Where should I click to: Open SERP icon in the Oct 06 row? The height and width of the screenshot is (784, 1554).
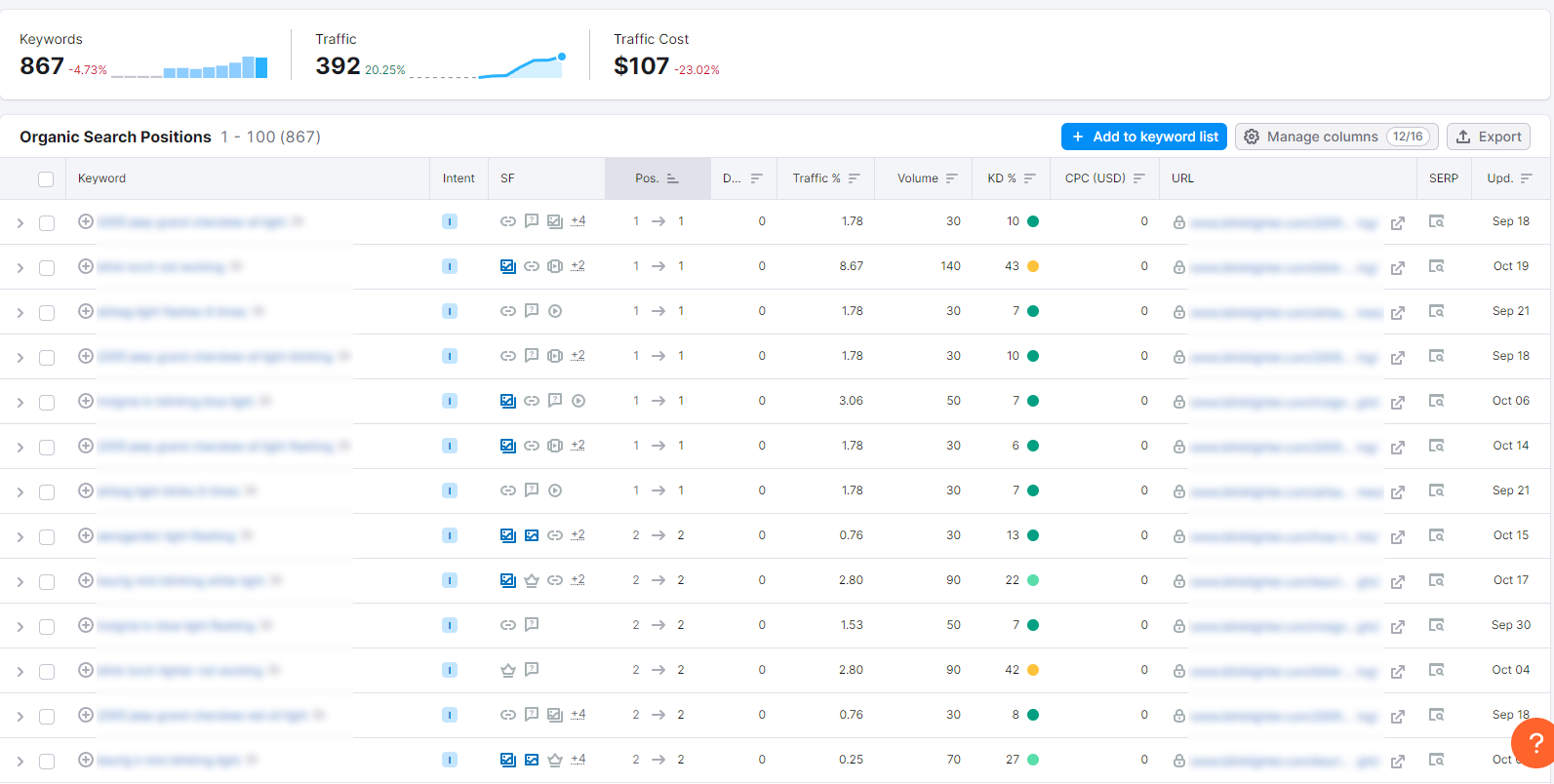pos(1436,401)
